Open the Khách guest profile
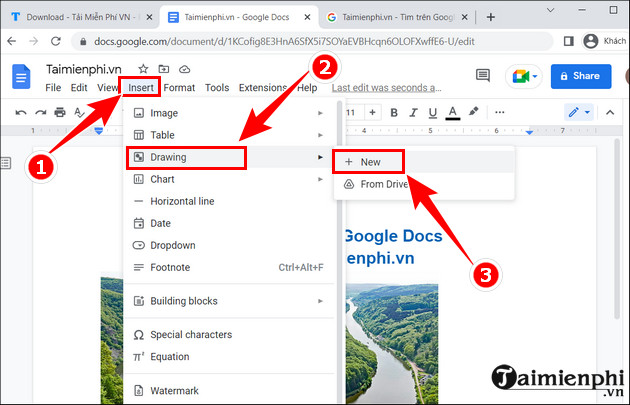Image resolution: width=630 pixels, height=405 pixels. (604, 41)
